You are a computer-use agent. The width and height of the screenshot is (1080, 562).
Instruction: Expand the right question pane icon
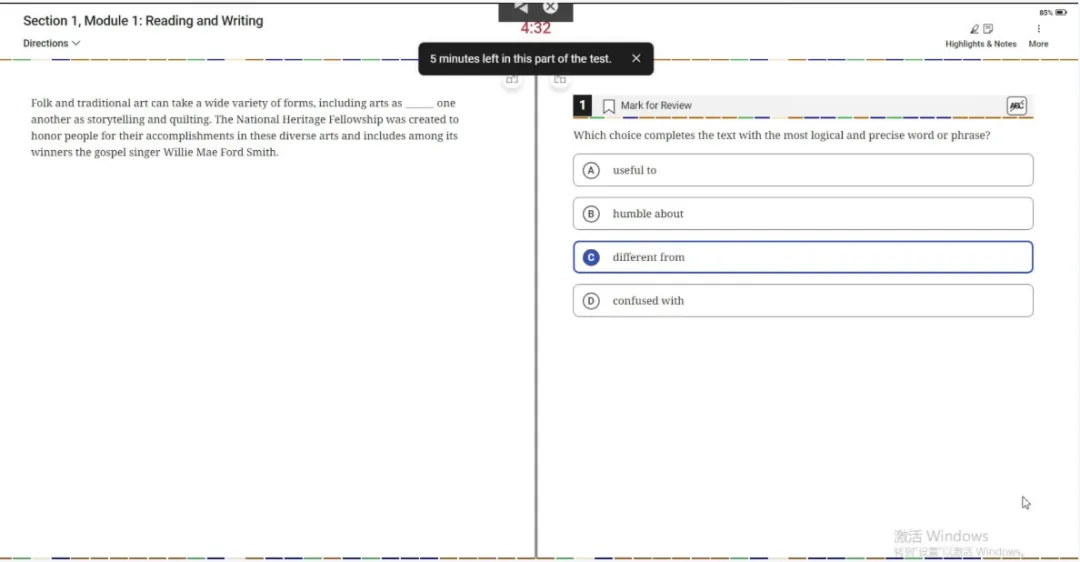[560, 79]
